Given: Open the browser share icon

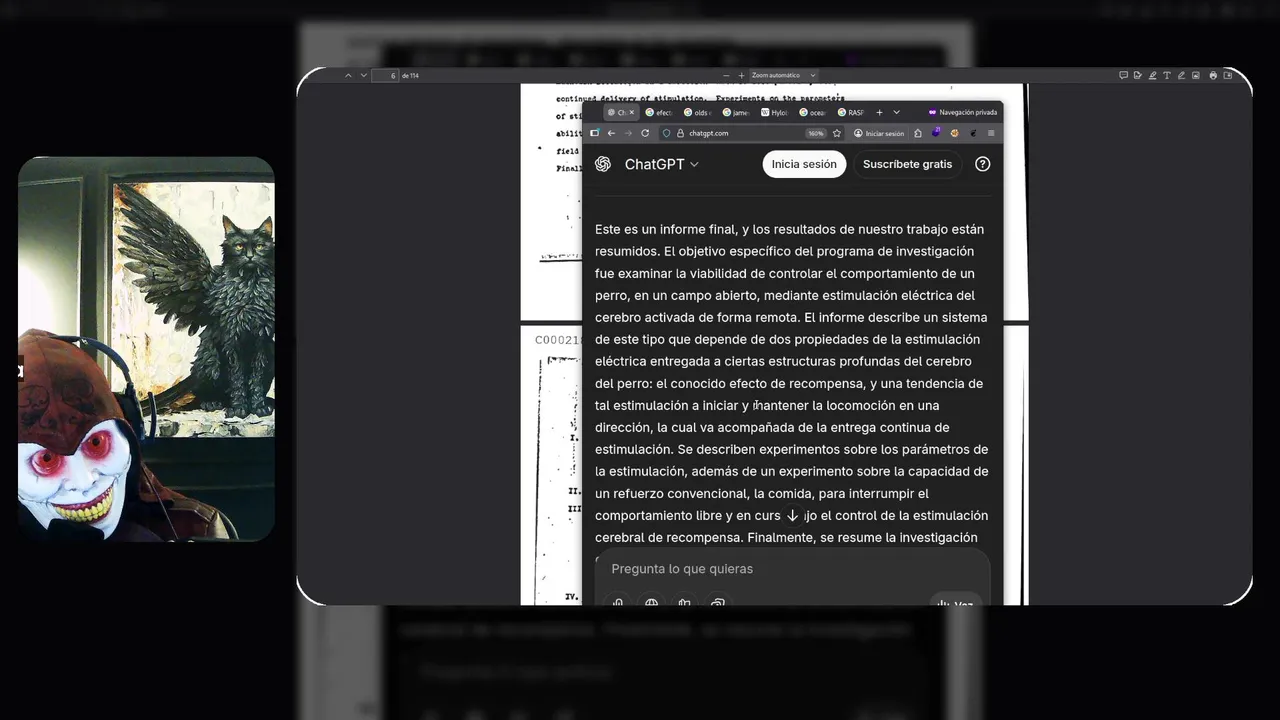Looking at the screenshot, I should click(x=918, y=133).
